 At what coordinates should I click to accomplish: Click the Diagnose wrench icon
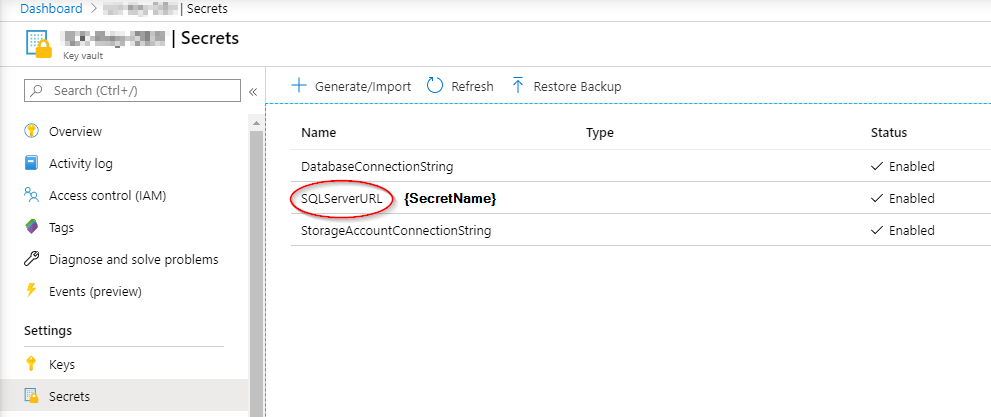31,259
